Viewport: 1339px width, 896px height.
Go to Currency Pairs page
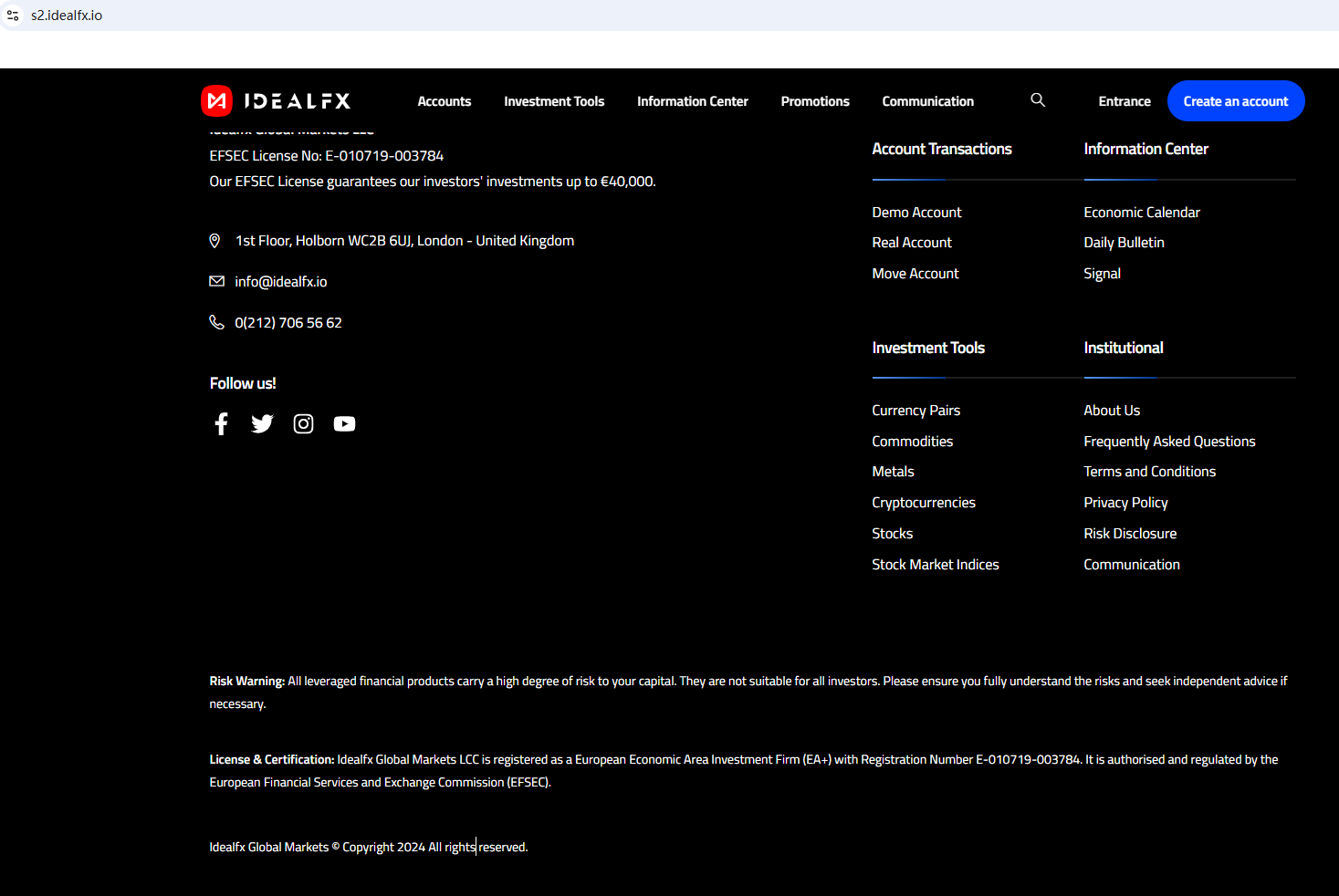click(x=915, y=411)
